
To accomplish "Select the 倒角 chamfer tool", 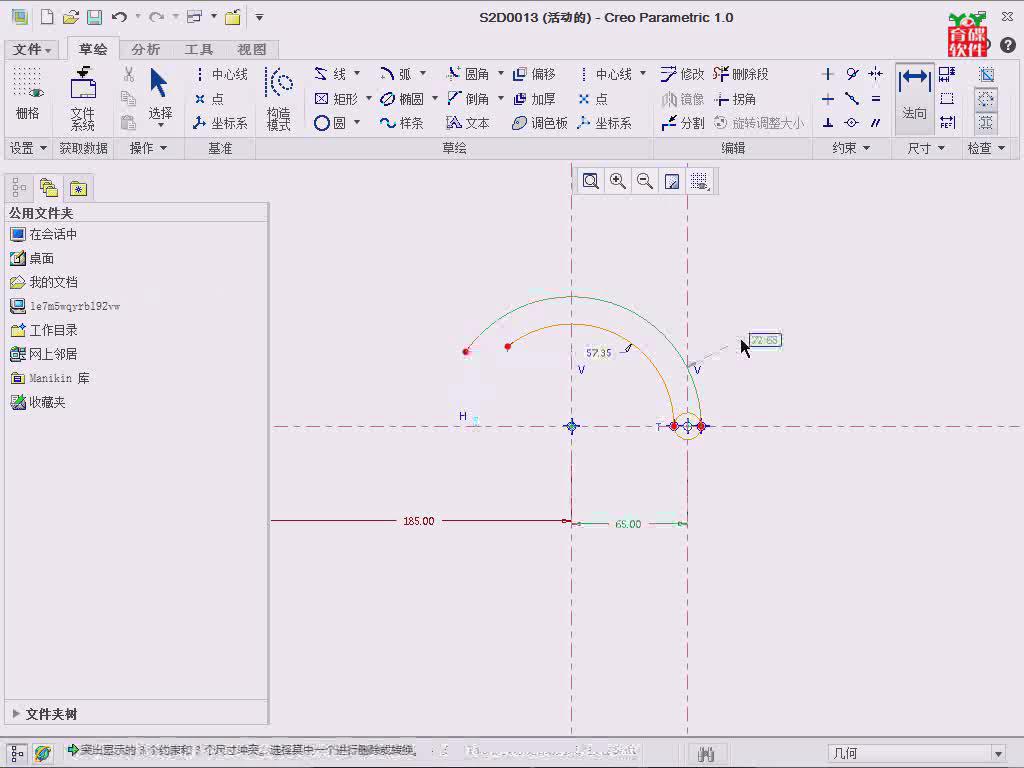I will [468, 99].
